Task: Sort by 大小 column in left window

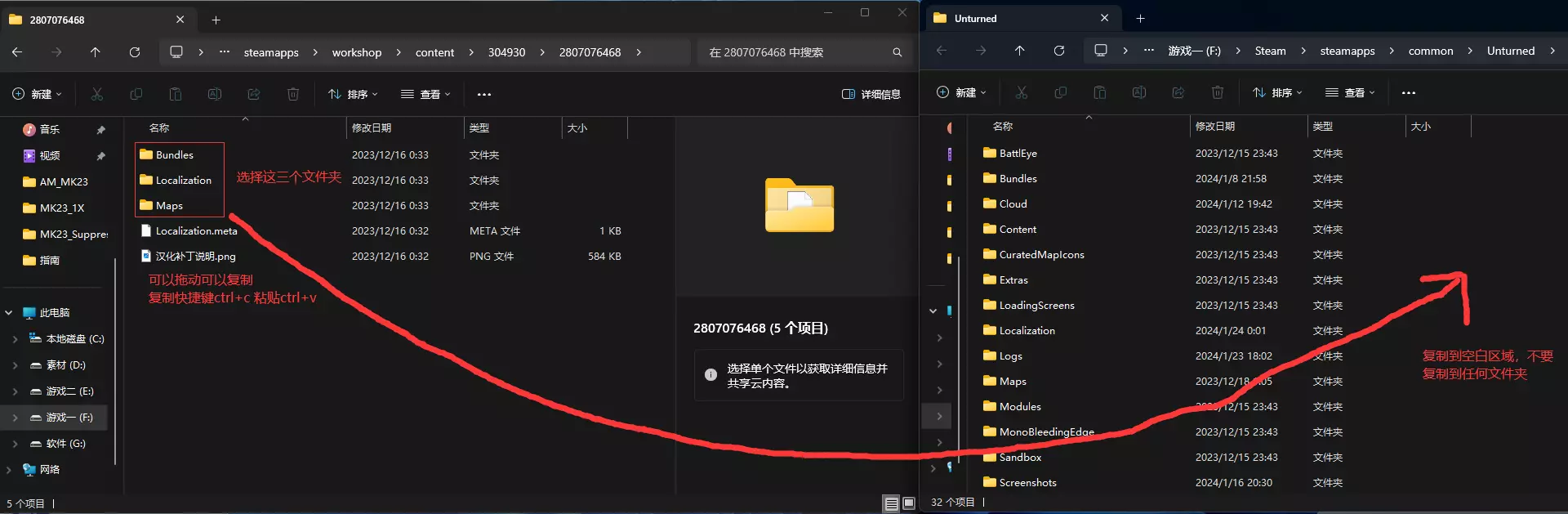Action: click(x=595, y=128)
